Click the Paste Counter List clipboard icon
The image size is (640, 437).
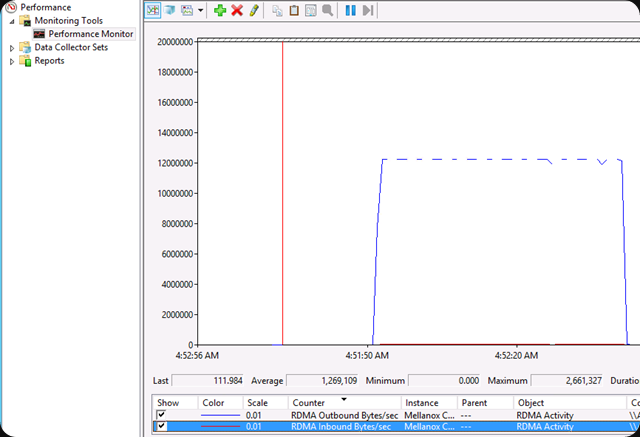tap(294, 10)
